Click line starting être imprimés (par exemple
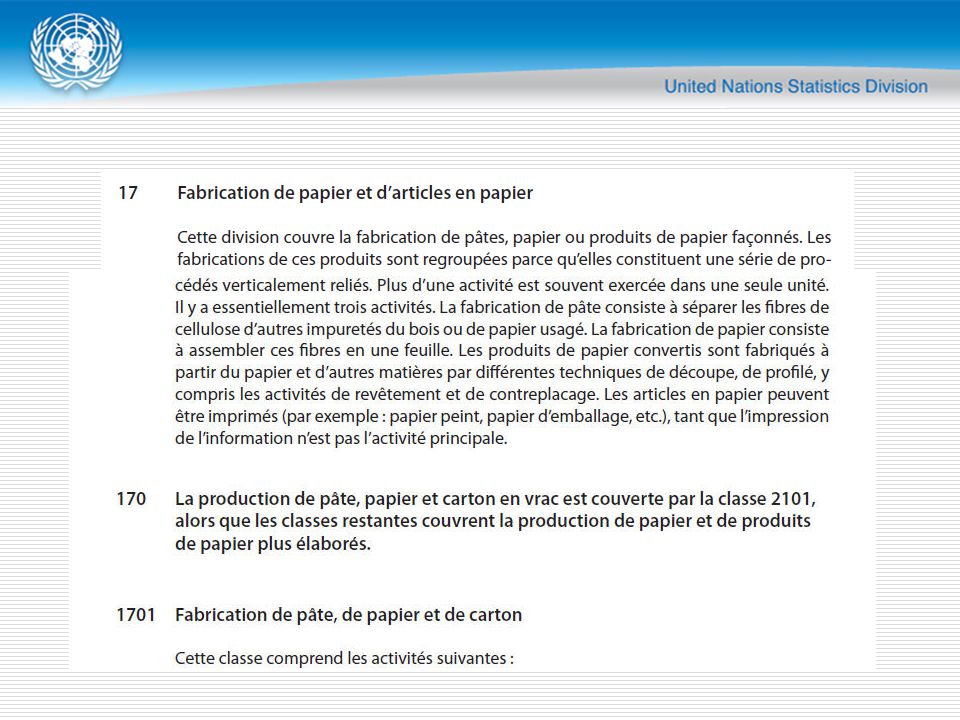960x720 pixels. (502, 416)
